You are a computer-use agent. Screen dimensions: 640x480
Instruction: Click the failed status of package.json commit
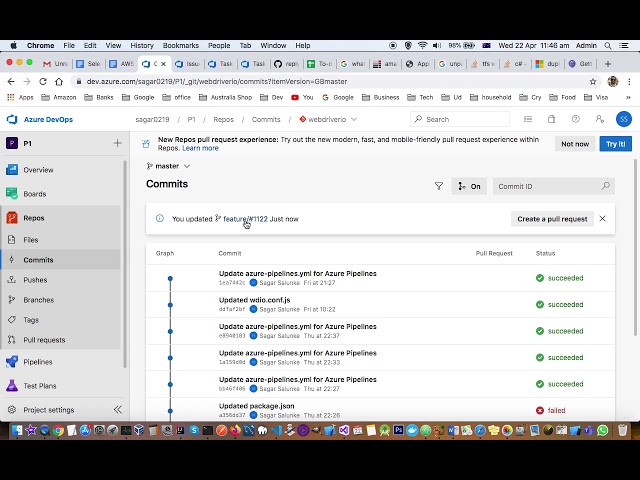[551, 410]
